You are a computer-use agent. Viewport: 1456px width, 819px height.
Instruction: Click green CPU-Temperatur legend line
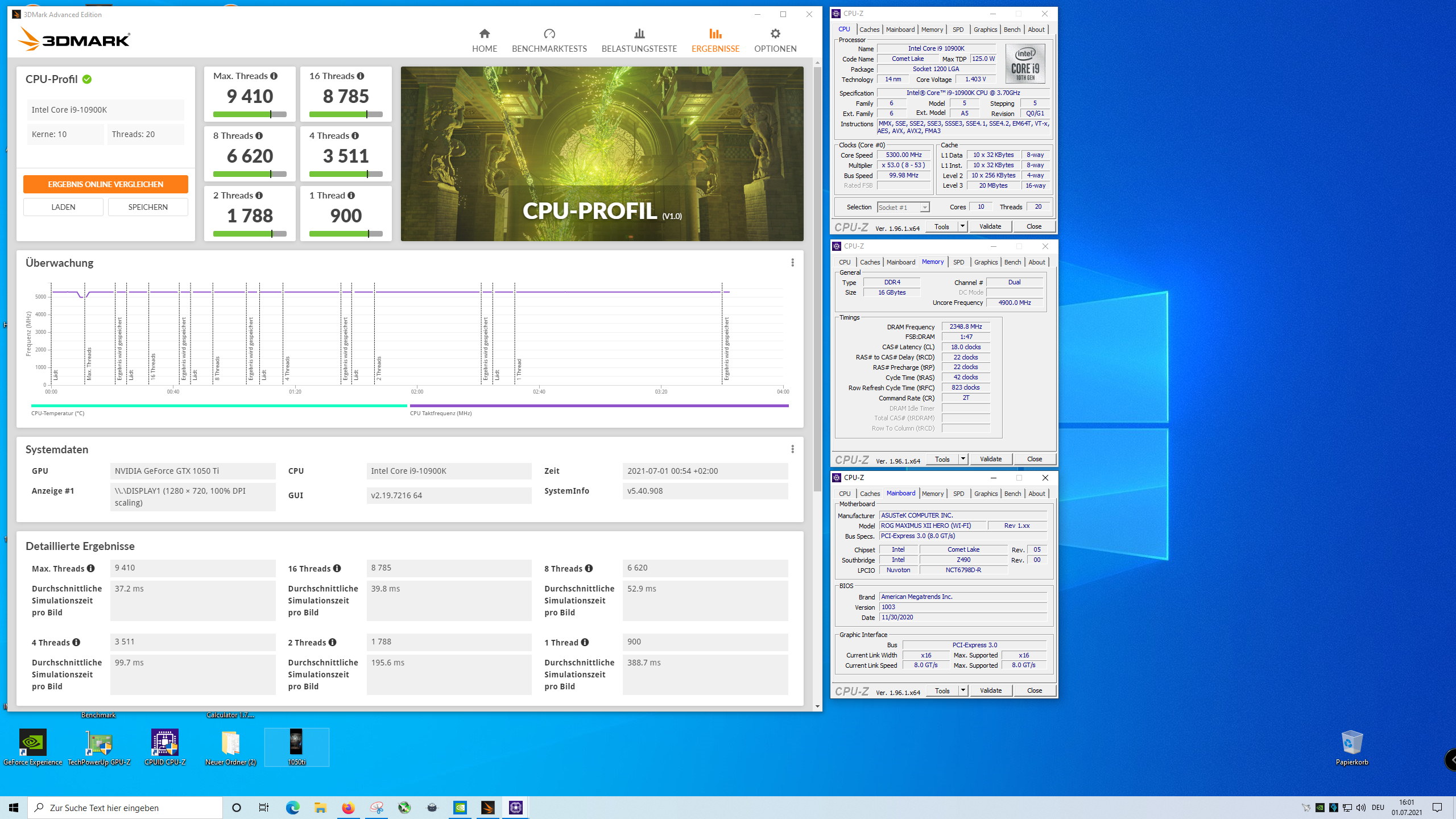click(x=219, y=406)
